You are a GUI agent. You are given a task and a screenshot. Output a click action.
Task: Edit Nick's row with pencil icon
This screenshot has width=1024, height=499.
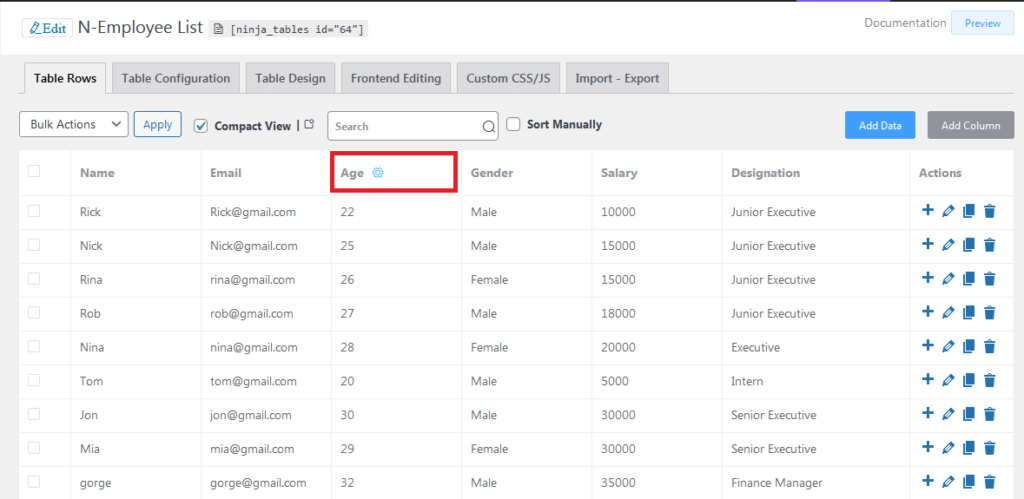(x=948, y=245)
